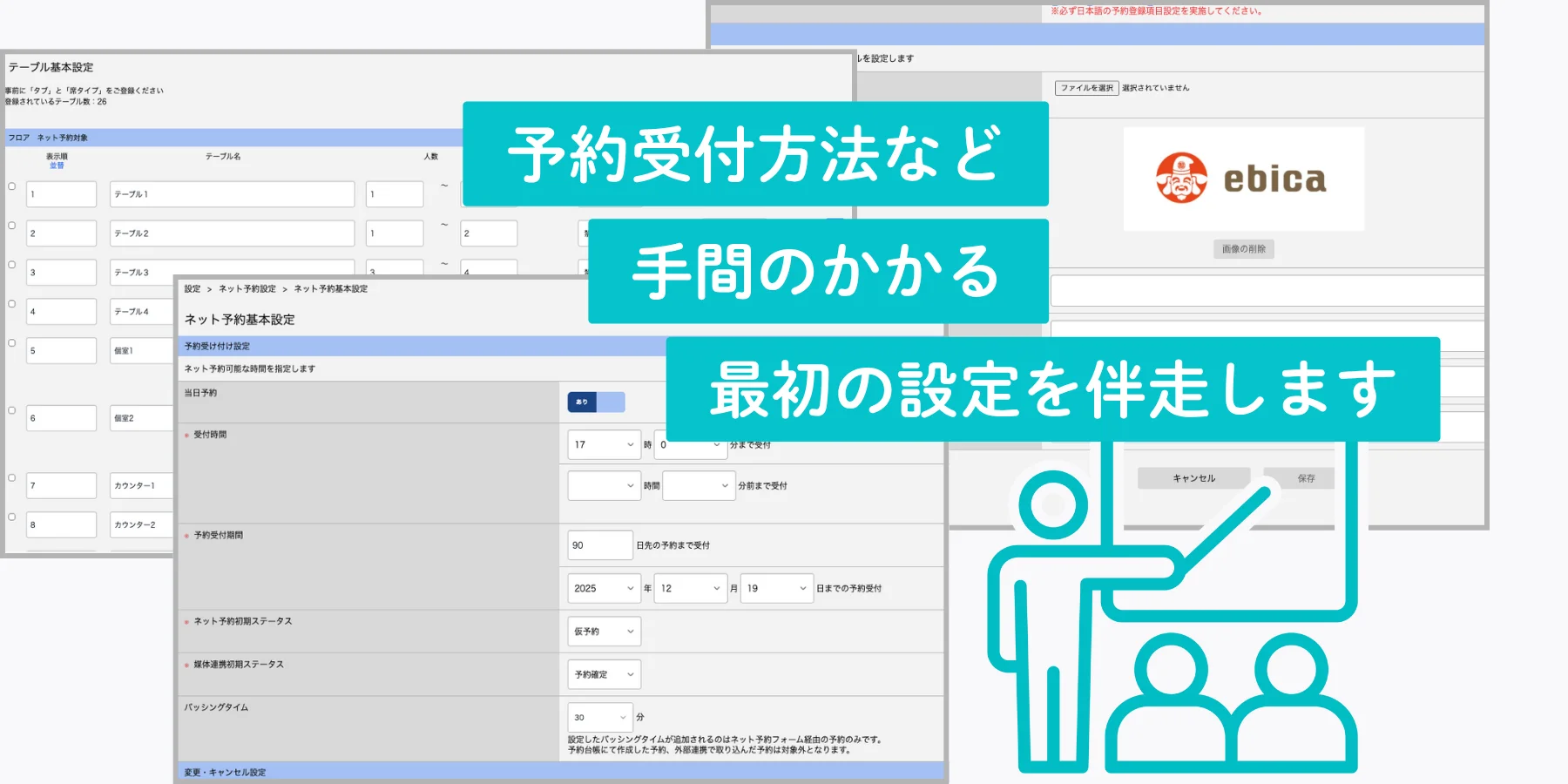
Task: Click the display order field for 個室2
Action: [62, 418]
